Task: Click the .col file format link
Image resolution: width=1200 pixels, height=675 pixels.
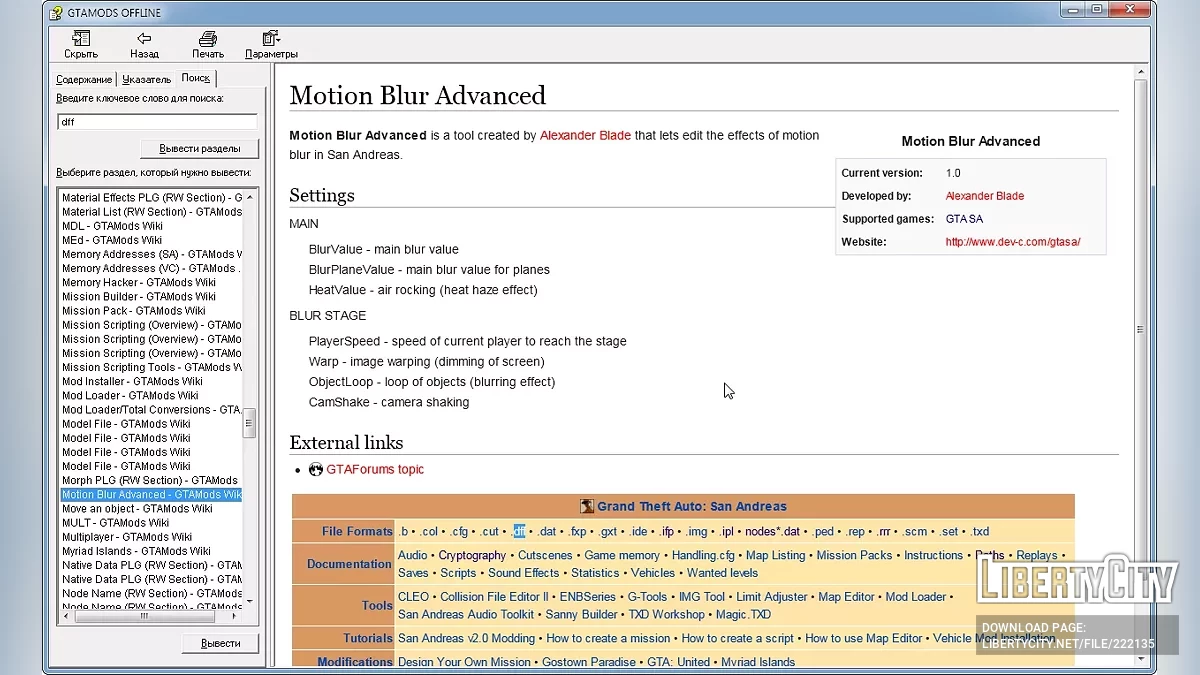Action: (x=428, y=532)
